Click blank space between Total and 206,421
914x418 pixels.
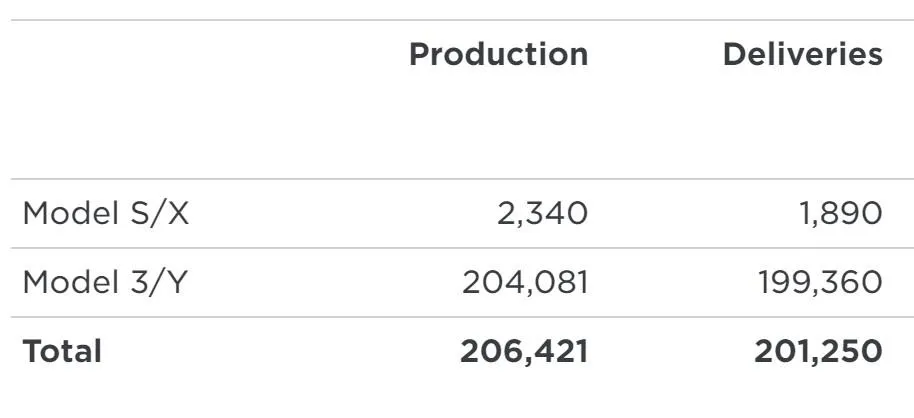280,351
